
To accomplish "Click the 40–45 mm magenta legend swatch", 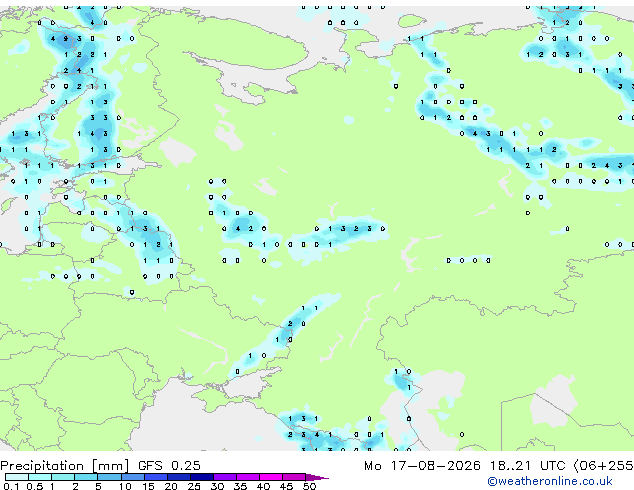I will (x=271, y=477).
